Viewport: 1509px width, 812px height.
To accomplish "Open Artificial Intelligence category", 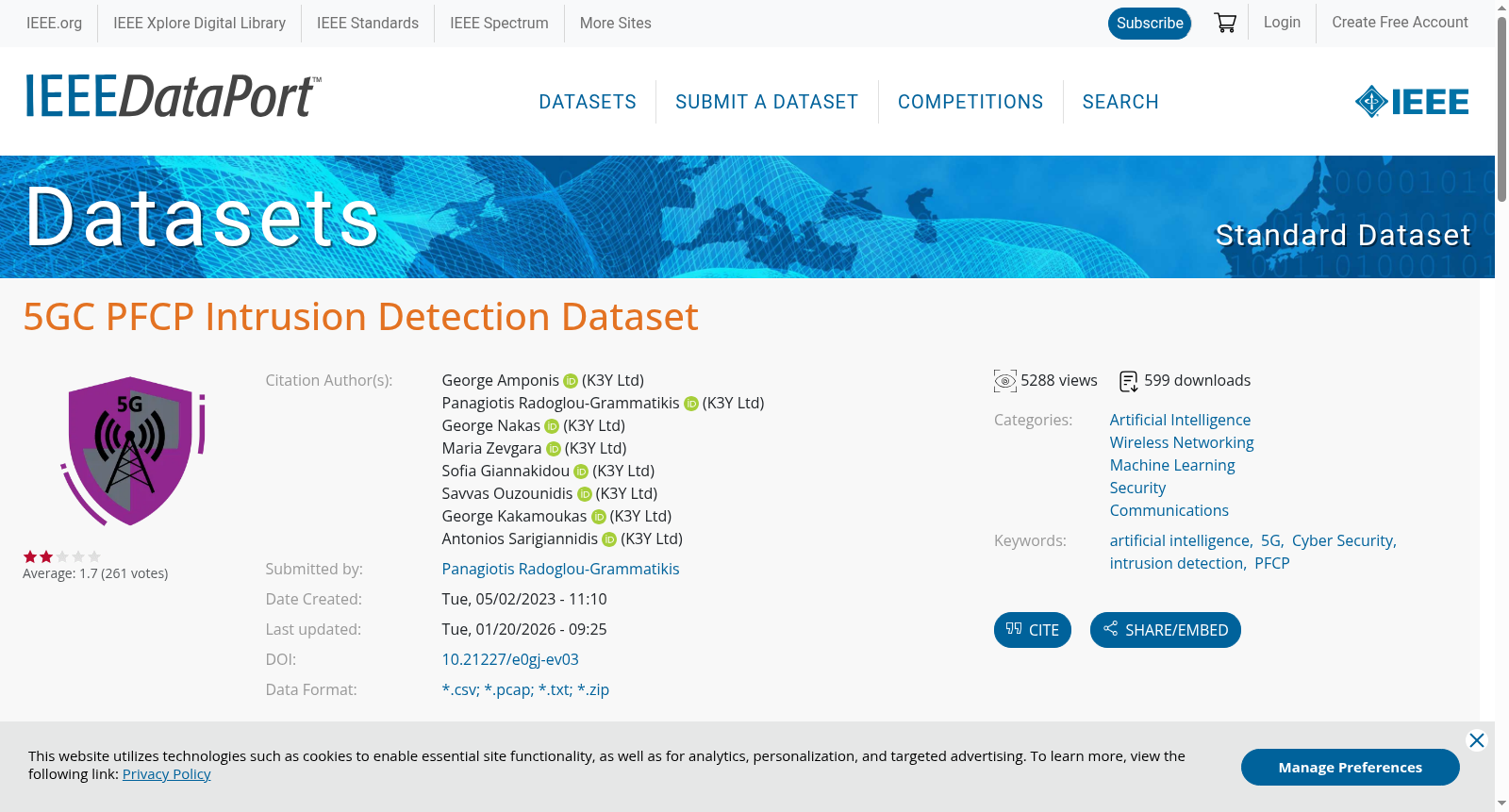I will point(1180,421).
